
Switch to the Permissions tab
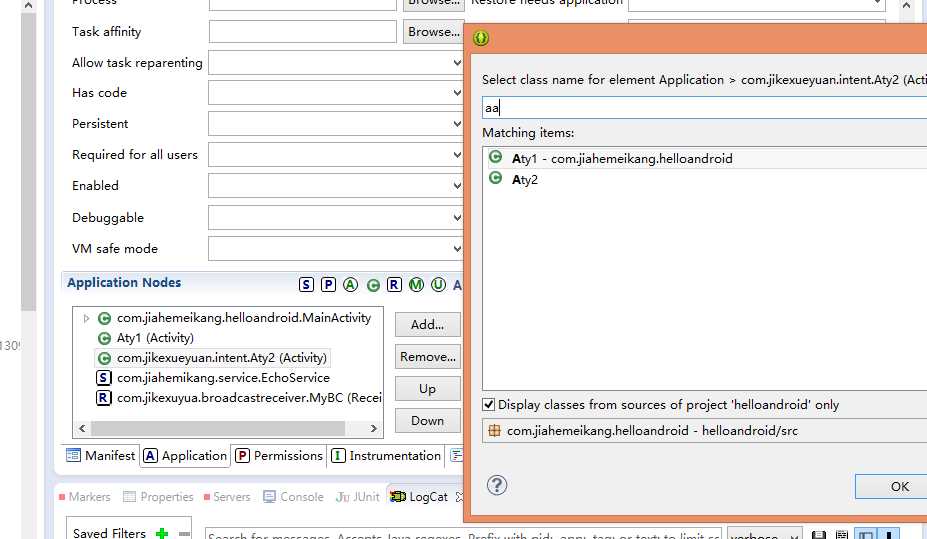pyautogui.click(x=279, y=456)
